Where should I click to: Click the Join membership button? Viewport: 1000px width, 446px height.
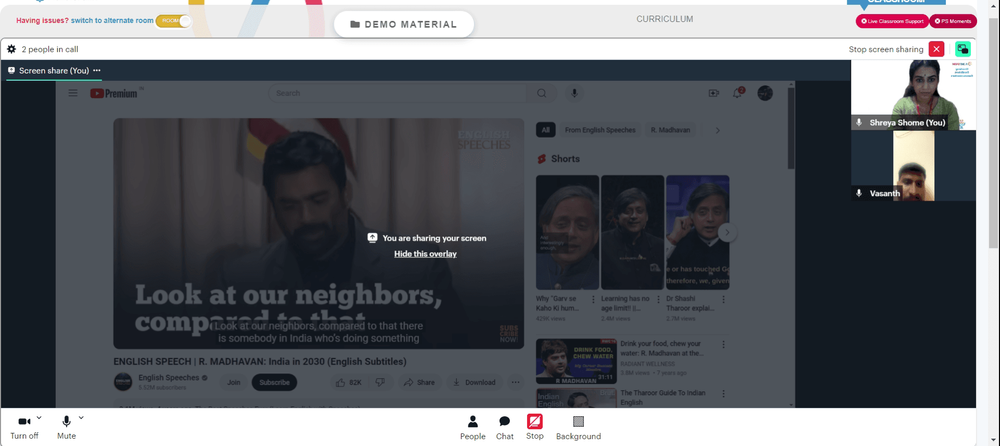[233, 382]
